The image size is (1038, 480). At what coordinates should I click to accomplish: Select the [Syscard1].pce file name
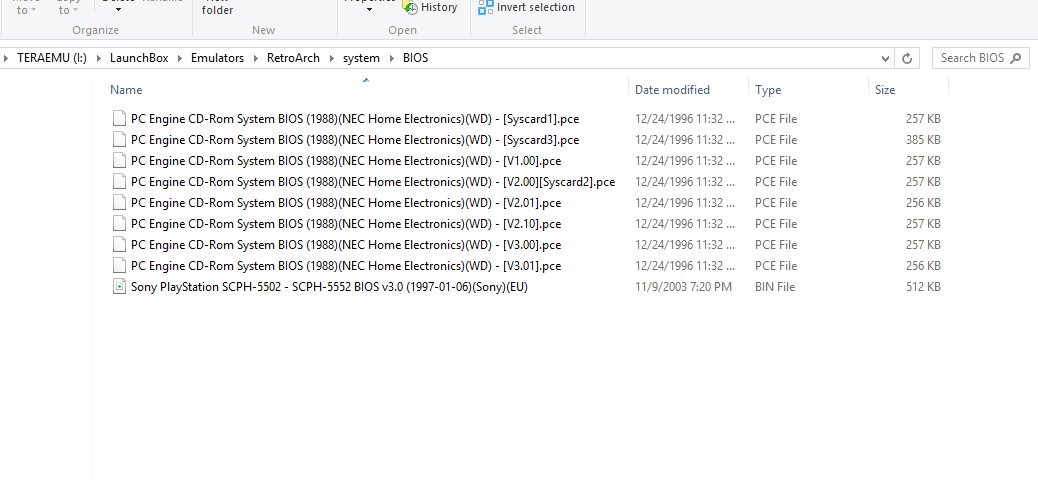point(355,119)
